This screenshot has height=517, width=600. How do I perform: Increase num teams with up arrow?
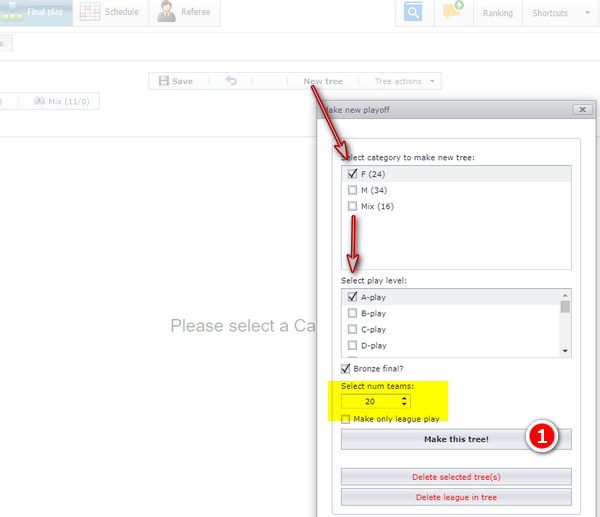pyautogui.click(x=404, y=398)
